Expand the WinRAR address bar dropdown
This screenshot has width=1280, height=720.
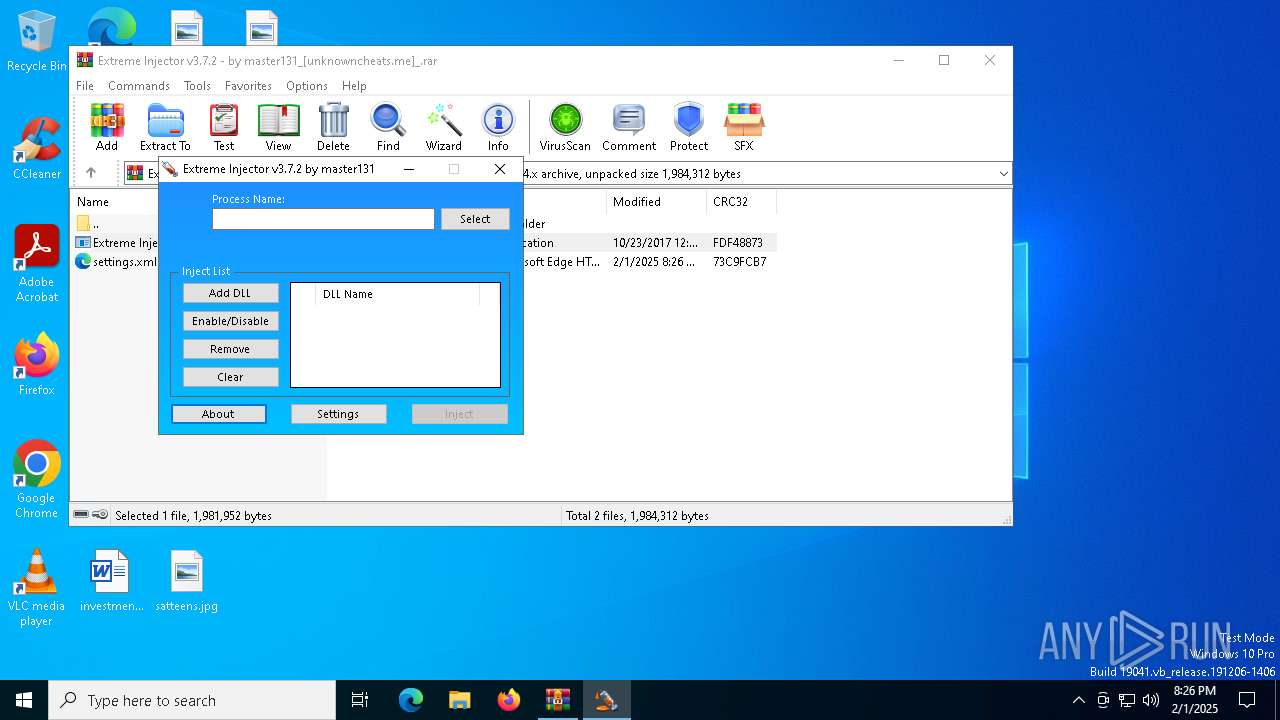point(1003,174)
